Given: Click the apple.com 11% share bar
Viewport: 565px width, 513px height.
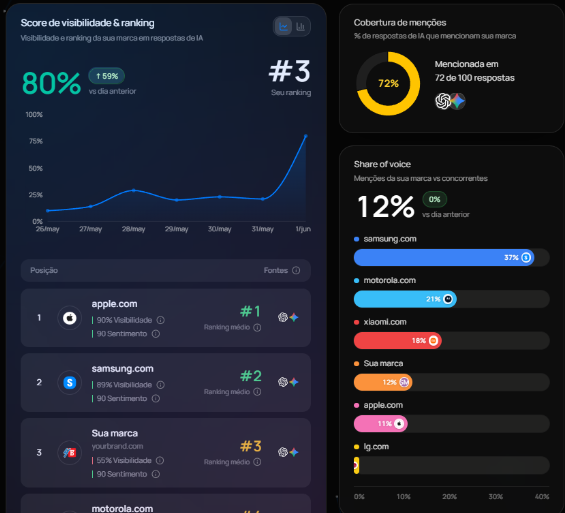Looking at the screenshot, I should pyautogui.click(x=381, y=423).
